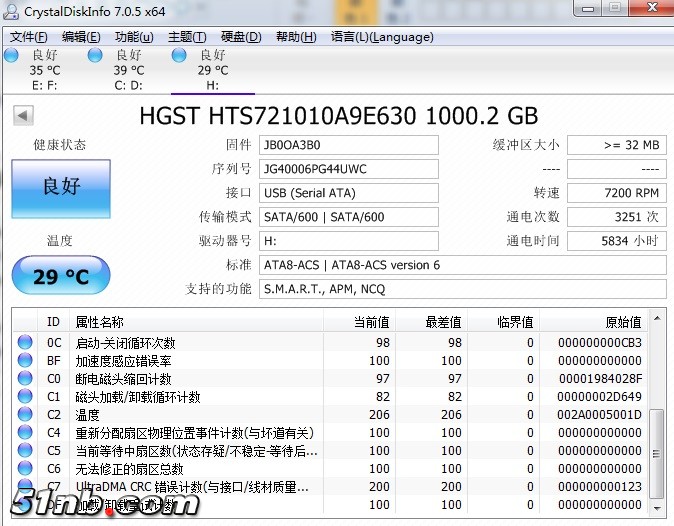Open the 文件(F) menu
The height and width of the screenshot is (526, 674).
tap(29, 37)
